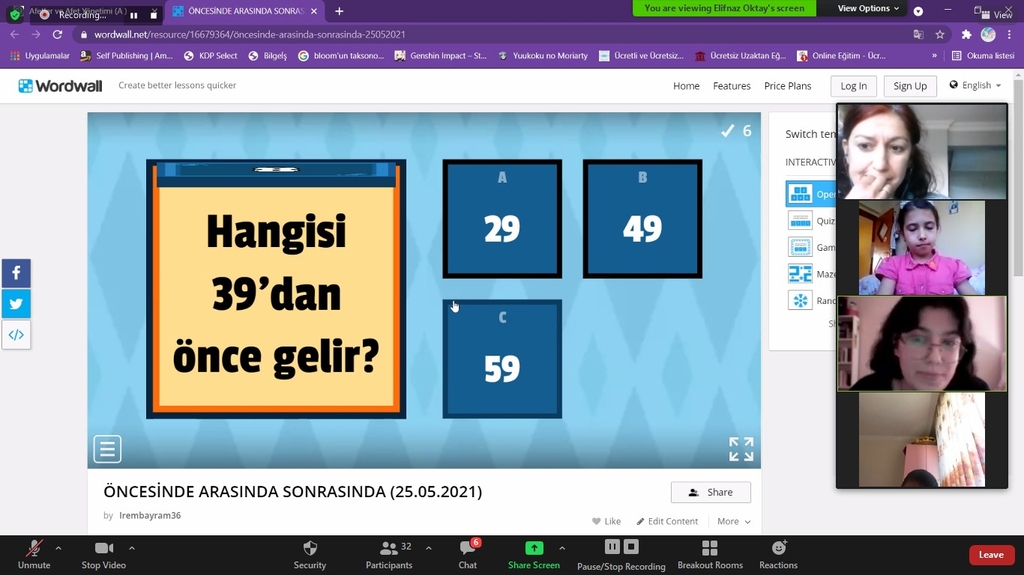Pause recording from the top Recording indicator
The image size is (1024, 575).
[134, 14]
